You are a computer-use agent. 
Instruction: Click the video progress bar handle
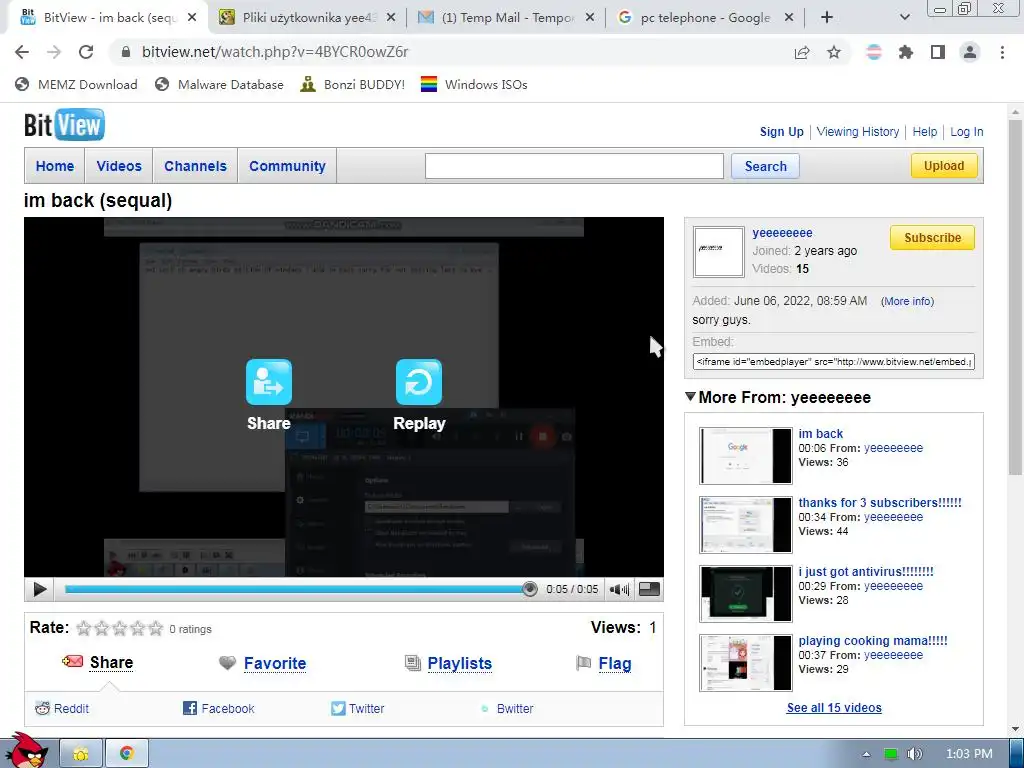pyautogui.click(x=530, y=589)
